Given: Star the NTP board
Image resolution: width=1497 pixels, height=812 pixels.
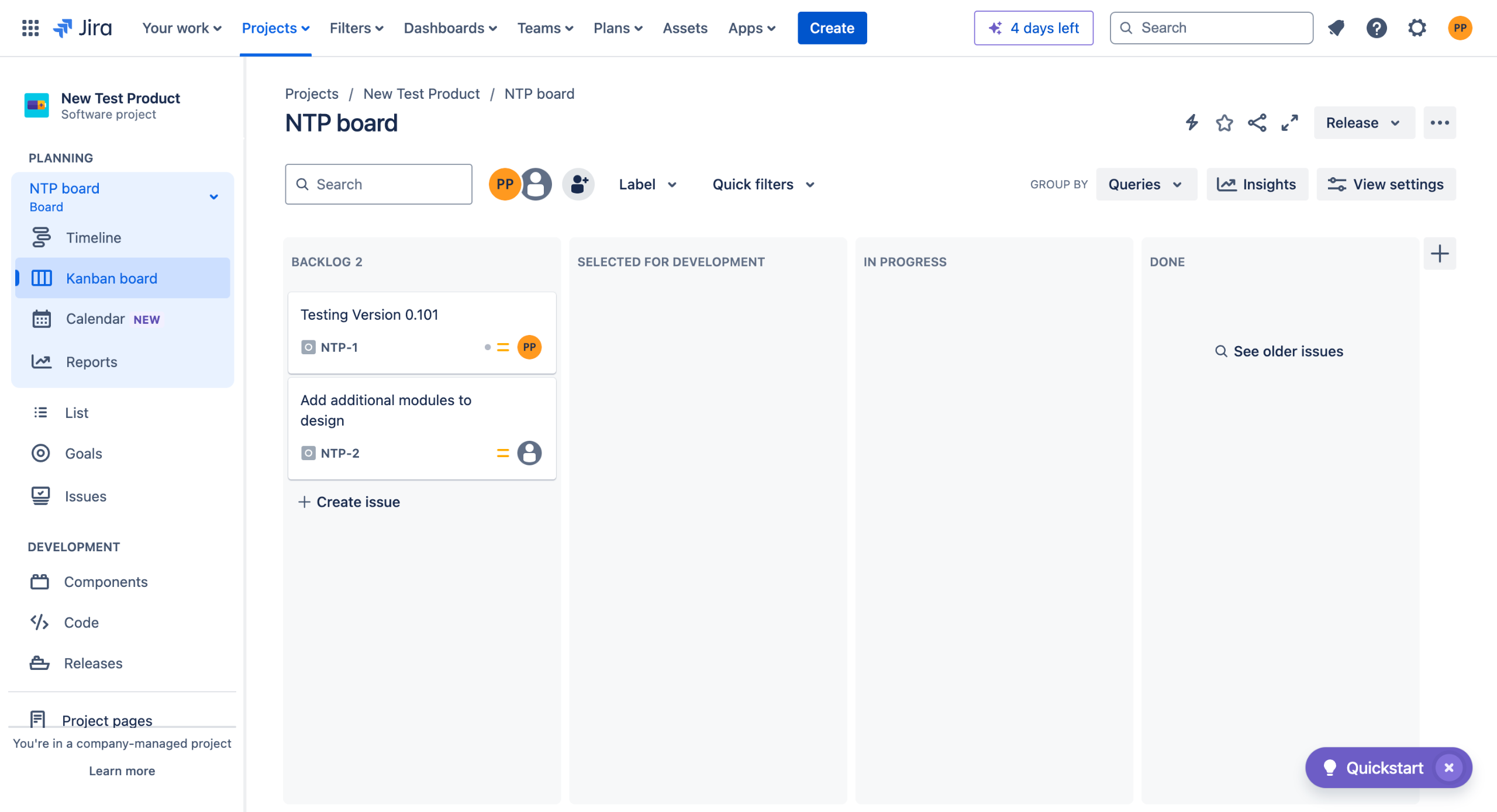Looking at the screenshot, I should point(1224,123).
